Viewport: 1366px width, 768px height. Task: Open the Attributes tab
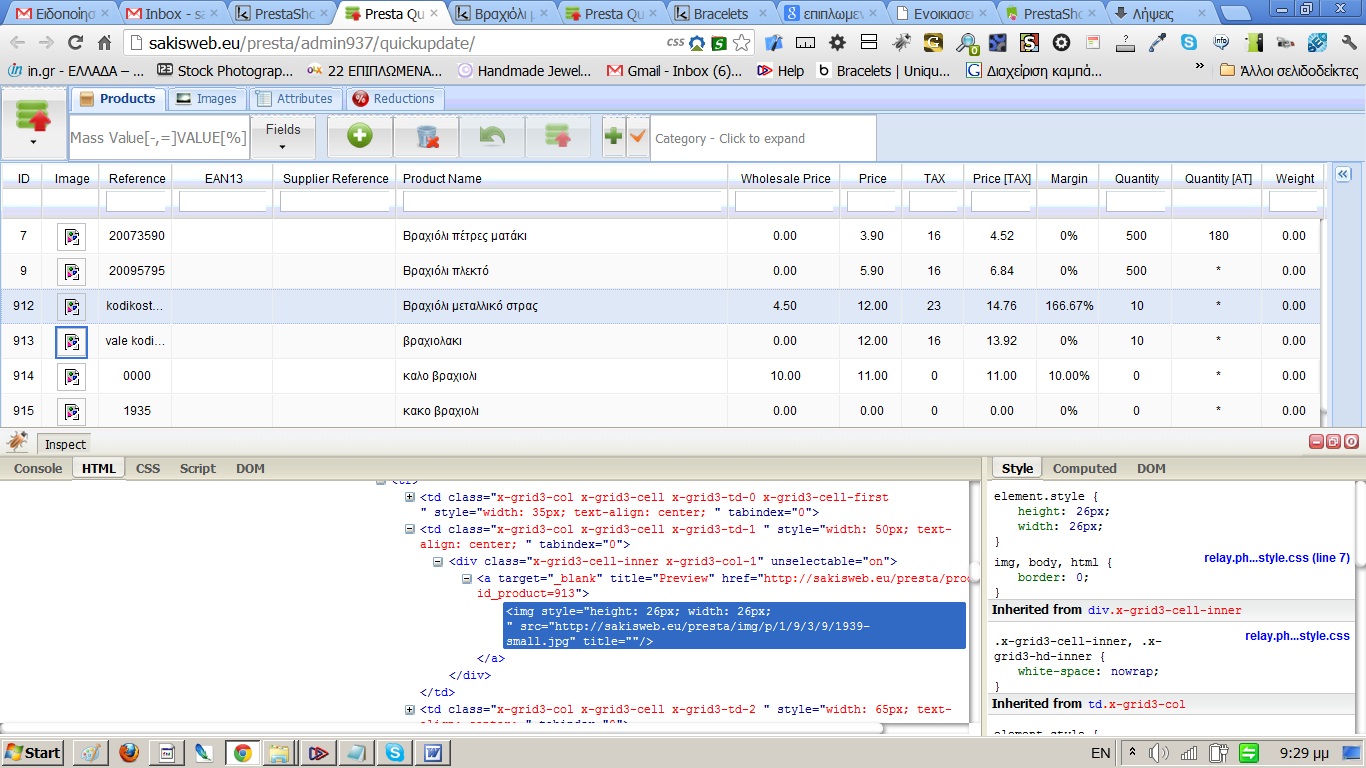[x=294, y=99]
